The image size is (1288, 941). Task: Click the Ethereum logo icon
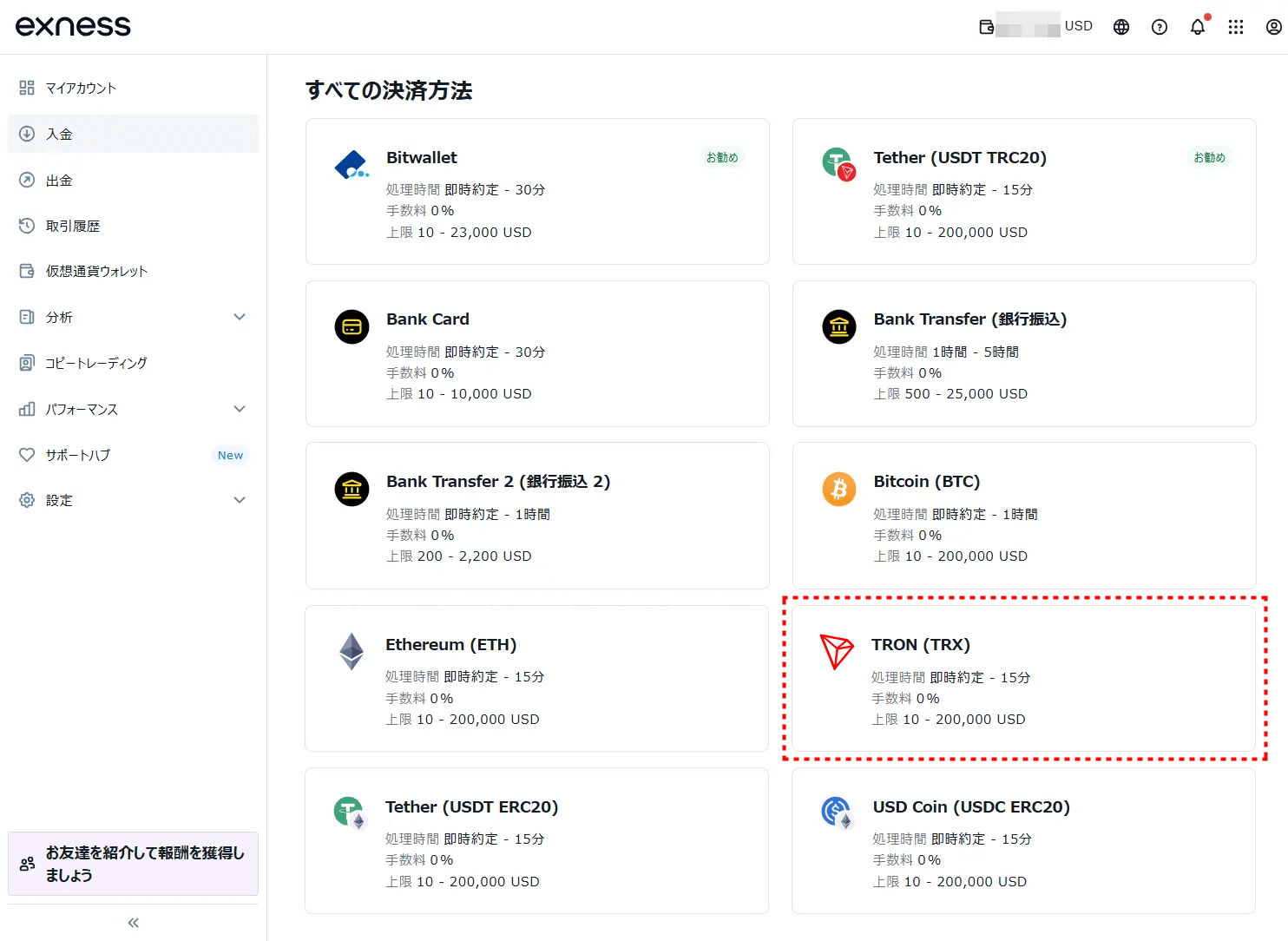coord(352,651)
